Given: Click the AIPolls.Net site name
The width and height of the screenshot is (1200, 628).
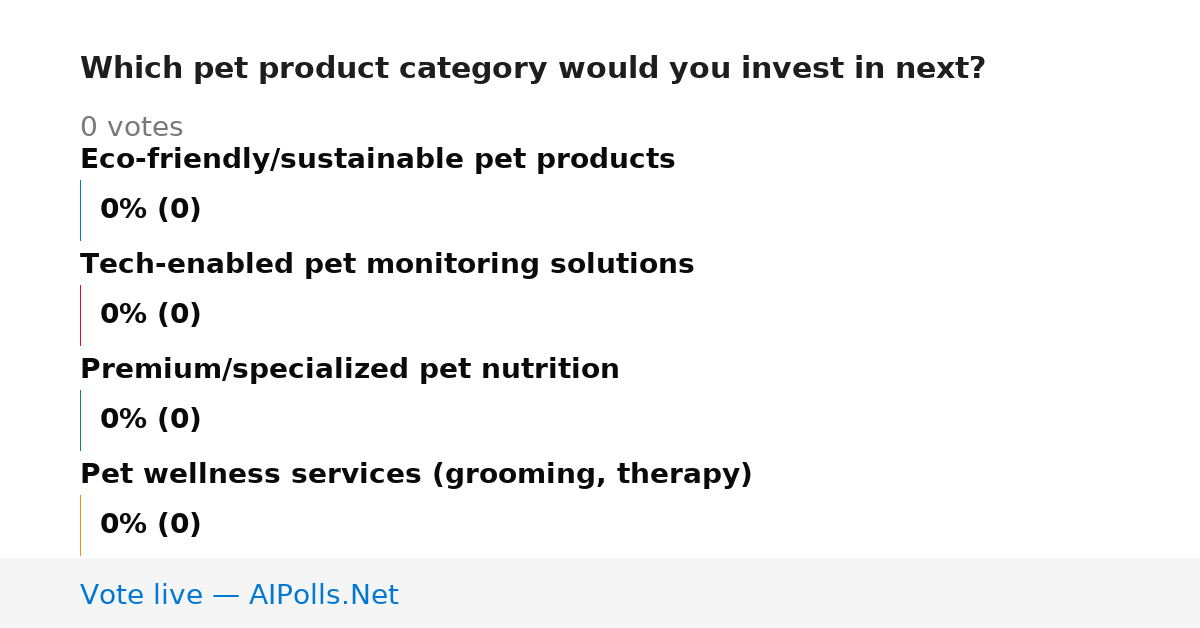Looking at the screenshot, I should coord(323,596).
